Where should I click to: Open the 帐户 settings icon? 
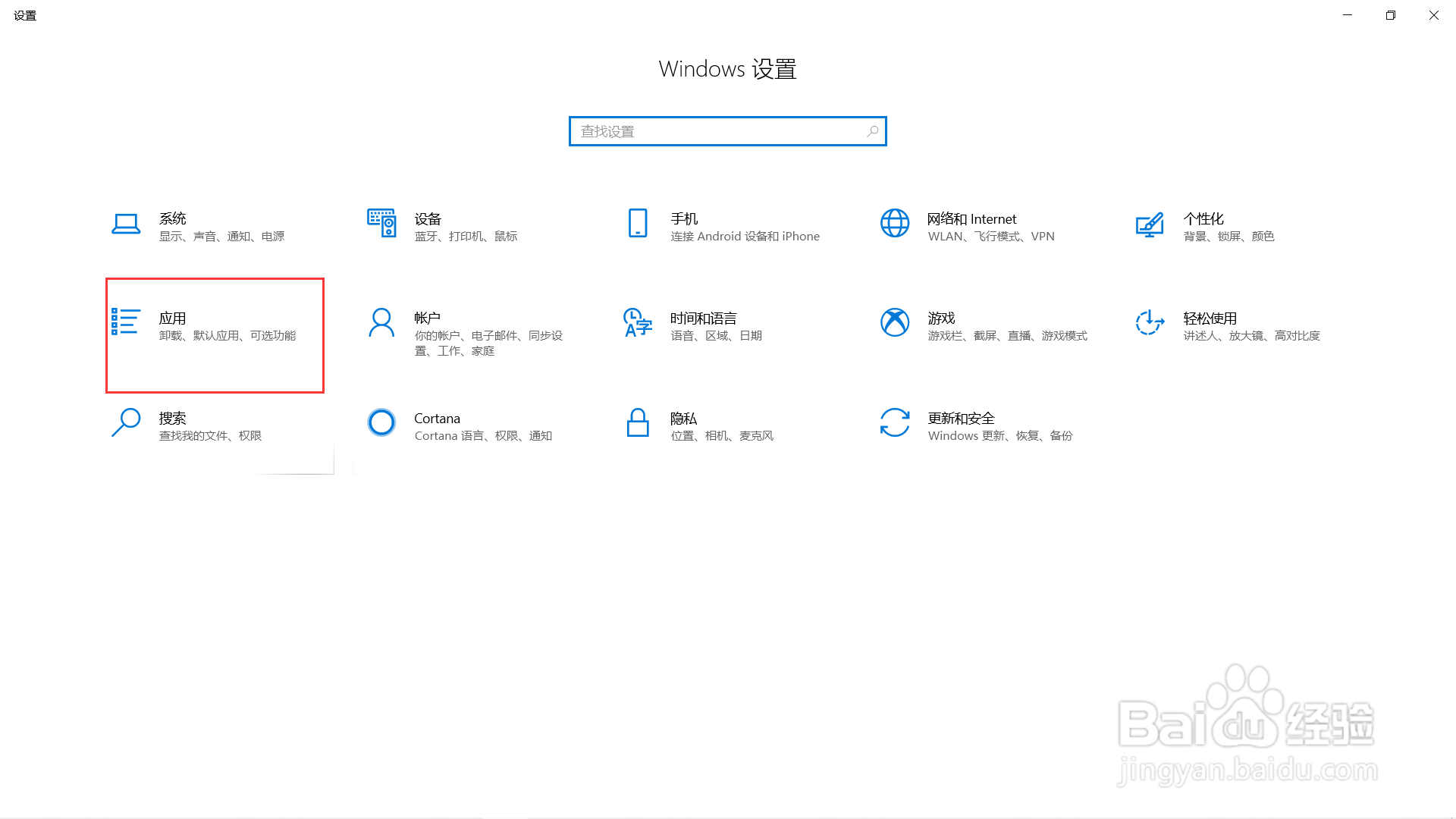click(x=381, y=323)
